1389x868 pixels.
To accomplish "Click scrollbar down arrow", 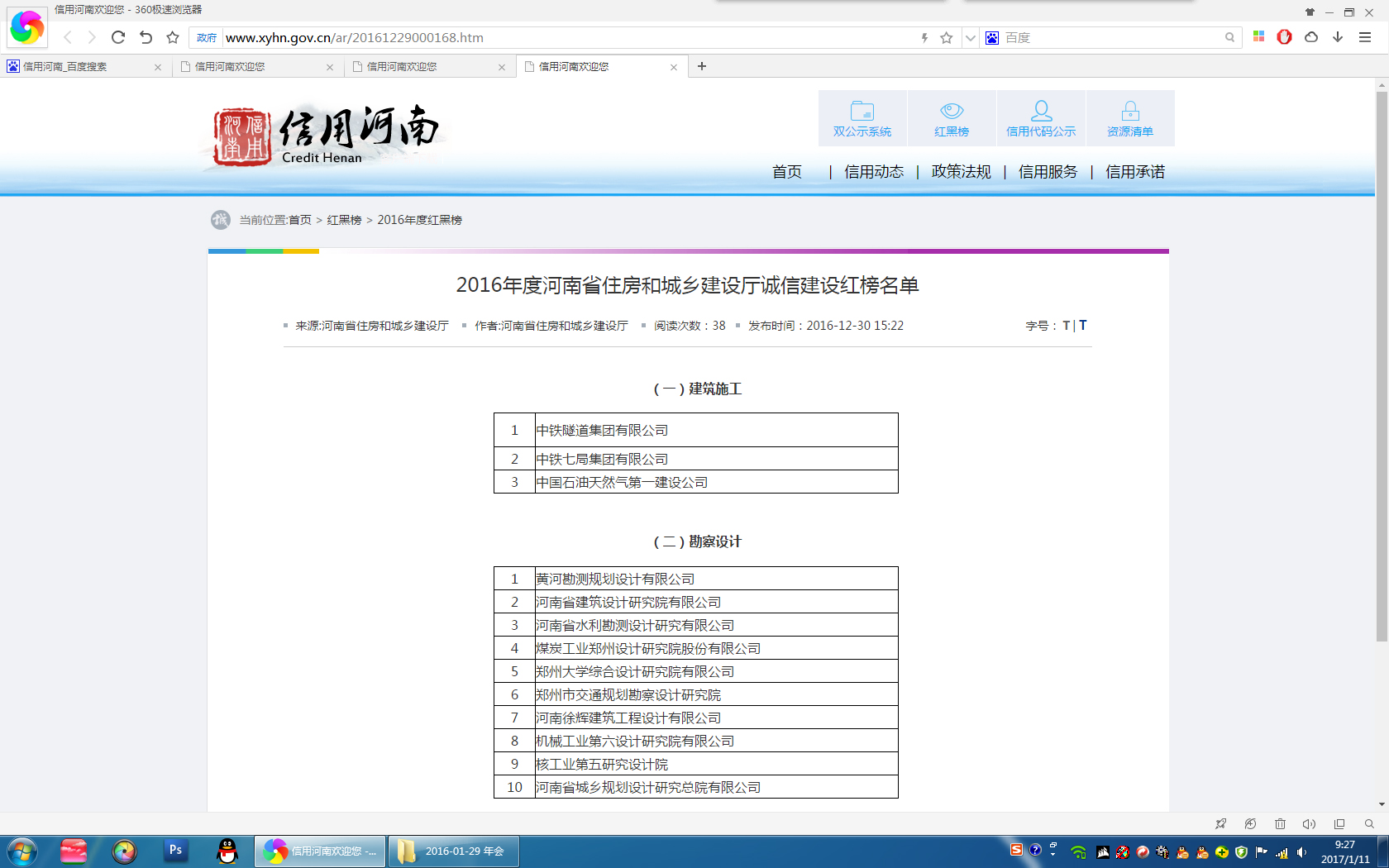I will 1382,804.
